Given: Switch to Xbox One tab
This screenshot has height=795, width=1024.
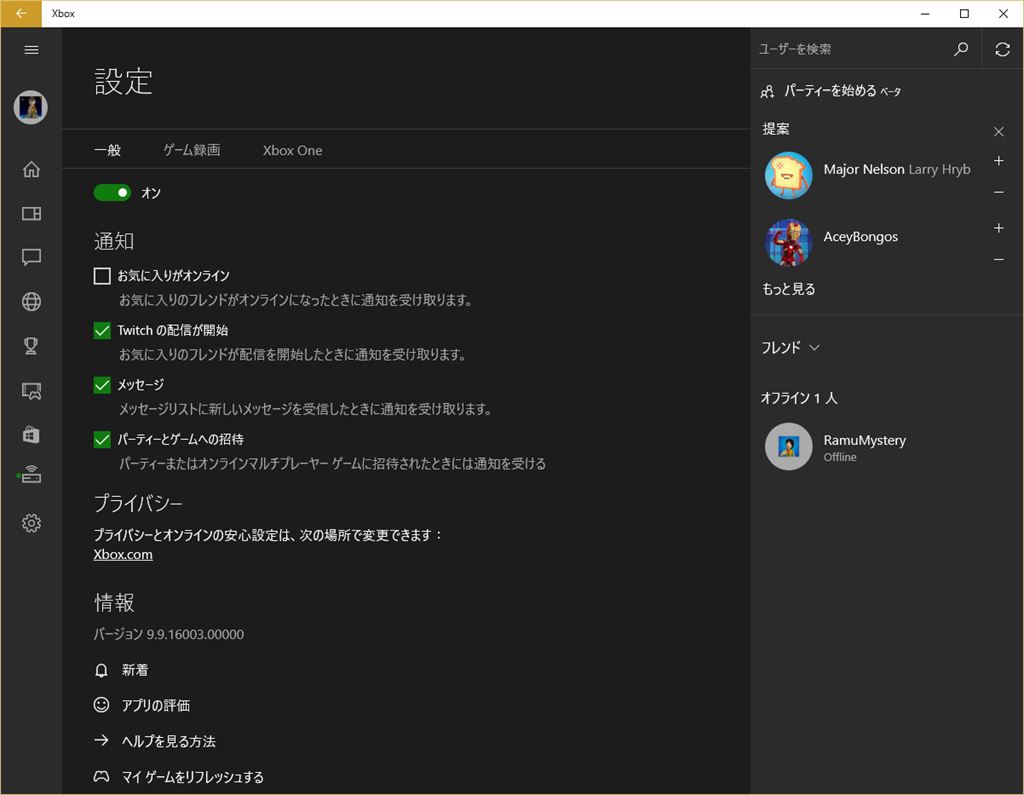Looking at the screenshot, I should tap(293, 150).
